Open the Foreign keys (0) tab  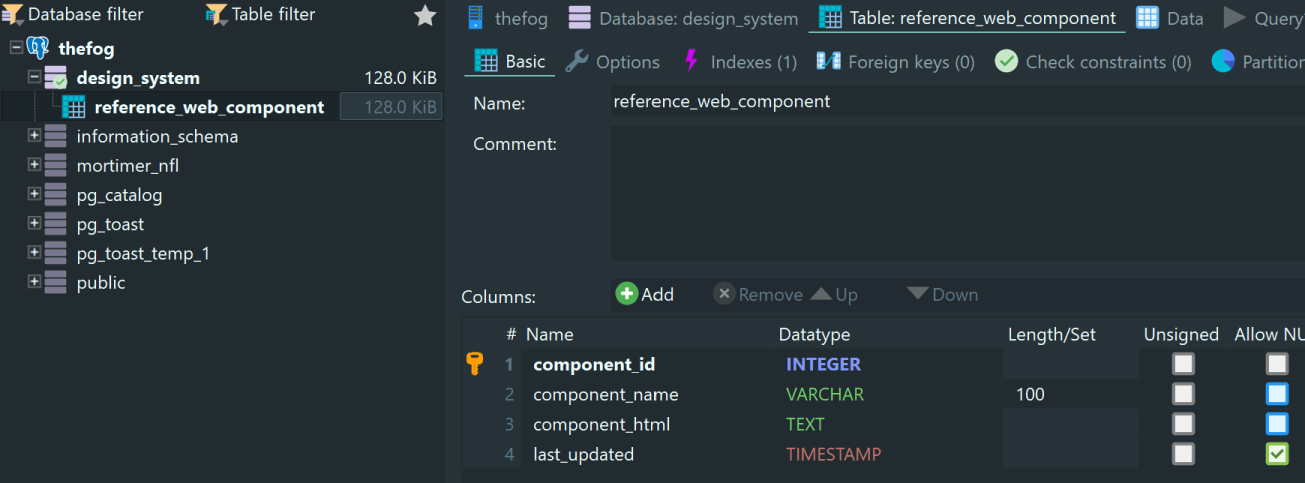(895, 62)
